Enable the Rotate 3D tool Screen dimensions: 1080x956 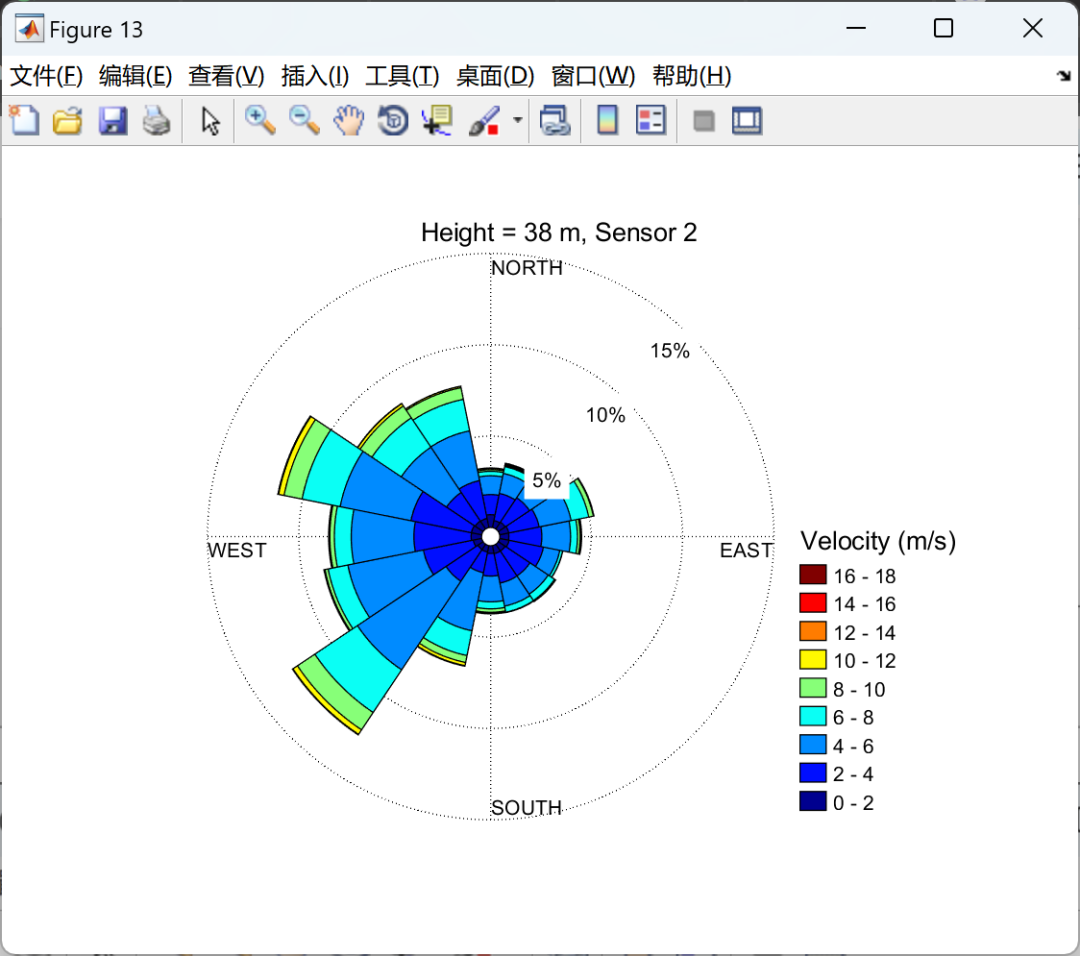[393, 121]
